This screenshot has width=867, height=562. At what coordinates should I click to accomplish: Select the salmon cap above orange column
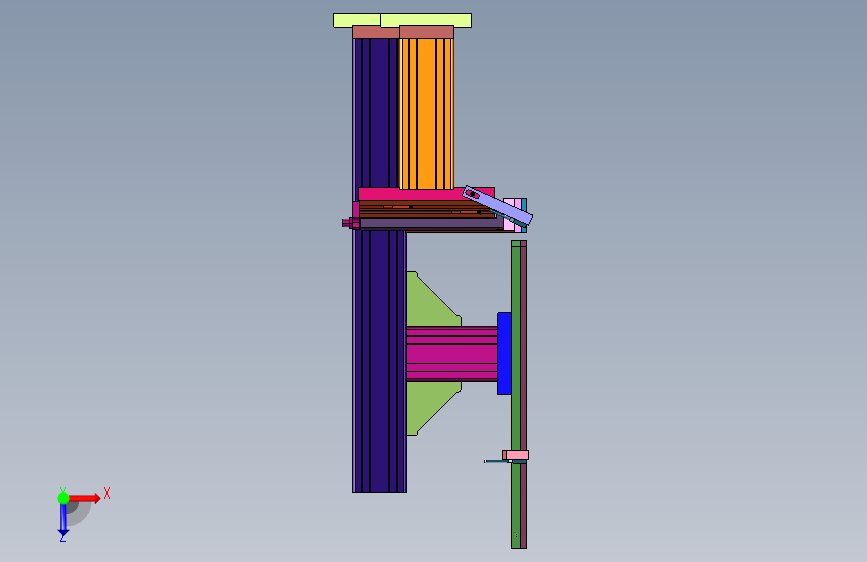coord(426,32)
